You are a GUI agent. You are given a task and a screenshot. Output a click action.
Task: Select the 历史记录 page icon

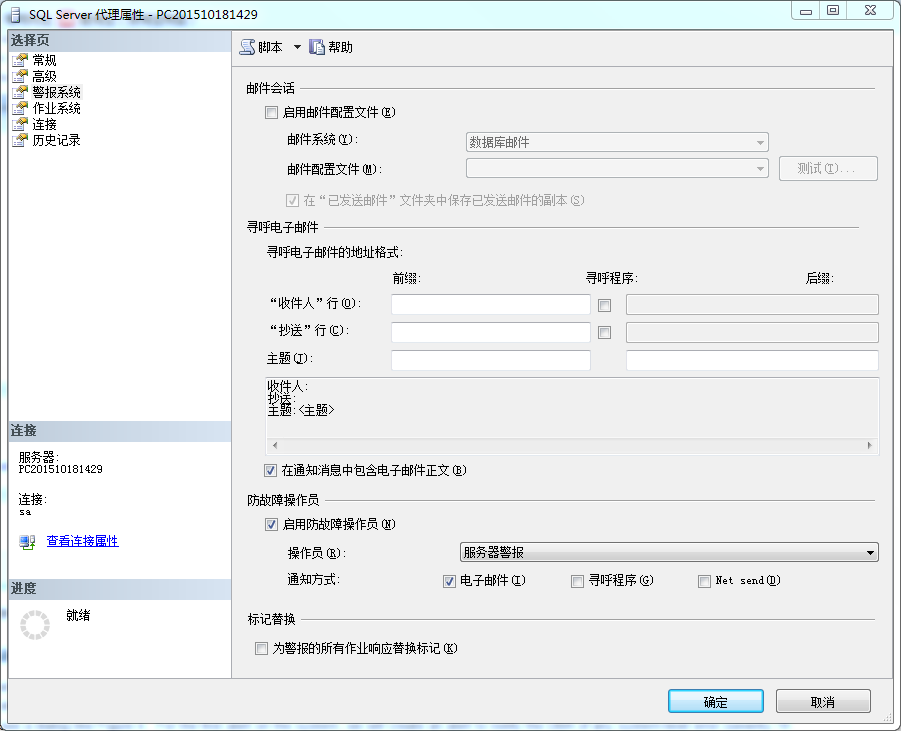19,140
